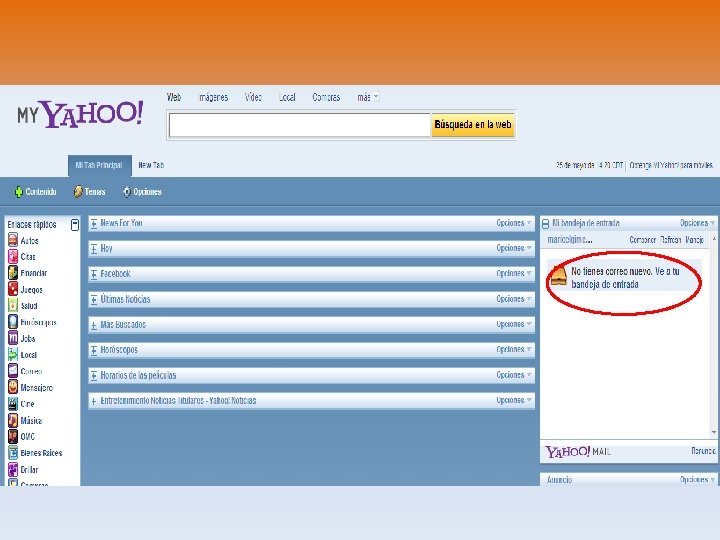This screenshot has width=720, height=540.
Task: Open the Salud quick link icon
Action: pyautogui.click(x=13, y=305)
